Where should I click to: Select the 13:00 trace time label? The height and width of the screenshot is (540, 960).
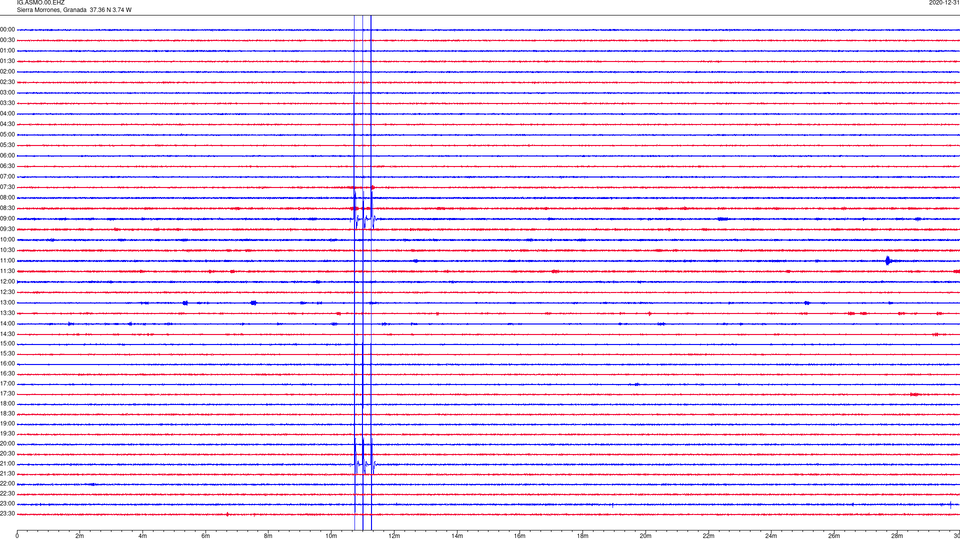pos(7,302)
